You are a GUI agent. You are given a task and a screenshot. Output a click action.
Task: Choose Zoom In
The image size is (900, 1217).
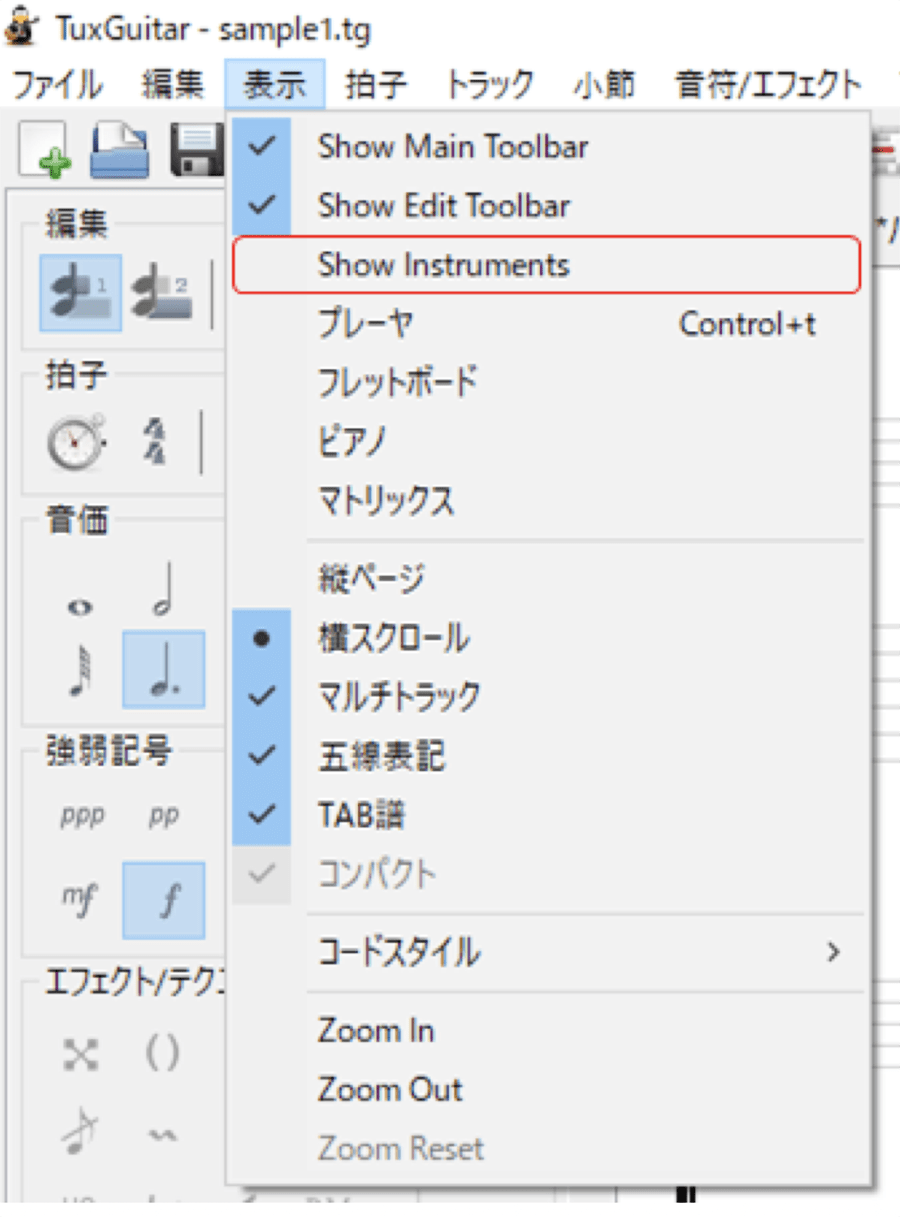coord(547,1030)
